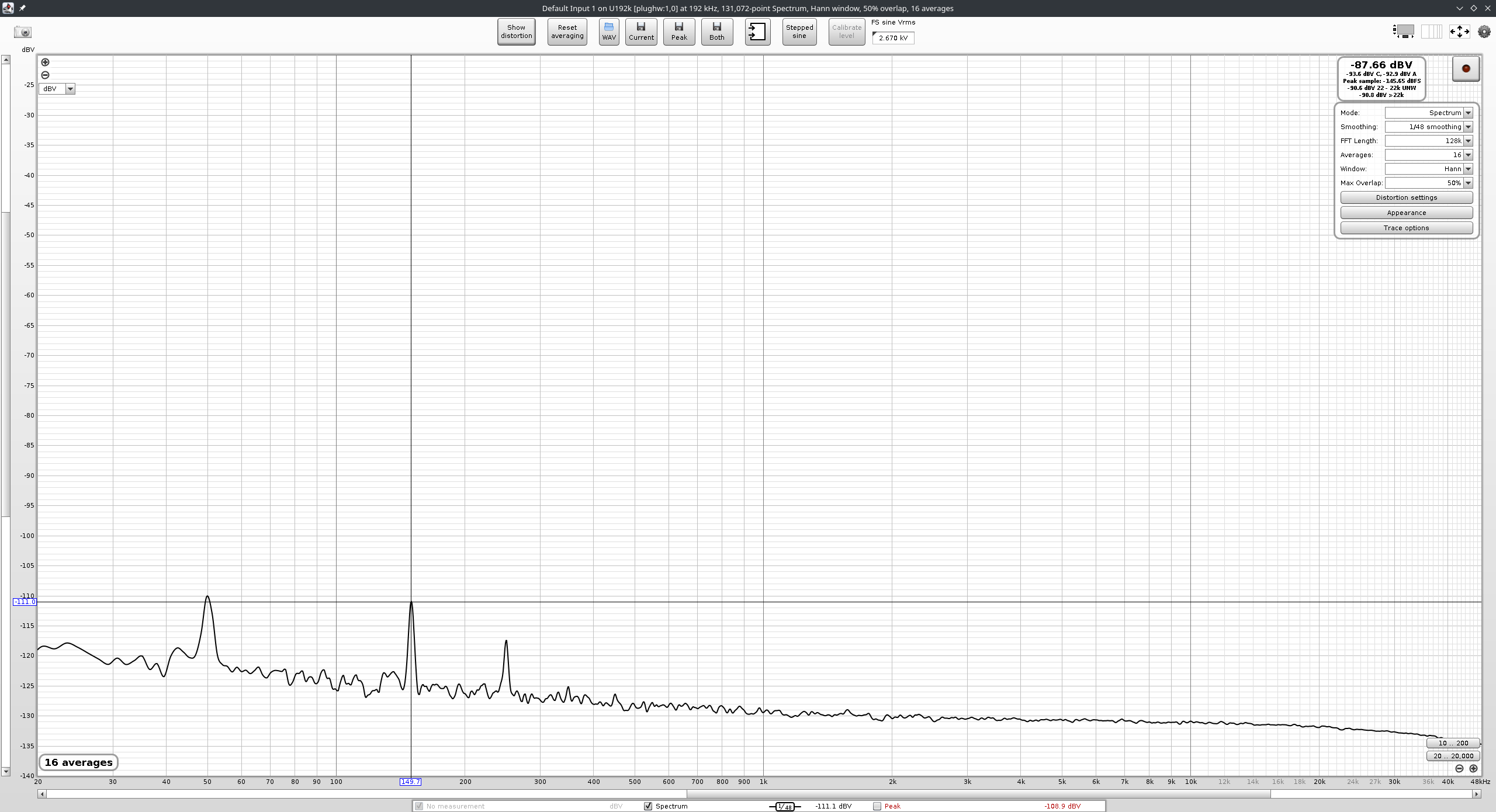Click the app icon in the title bar
The height and width of the screenshot is (812, 1496).
[8, 8]
